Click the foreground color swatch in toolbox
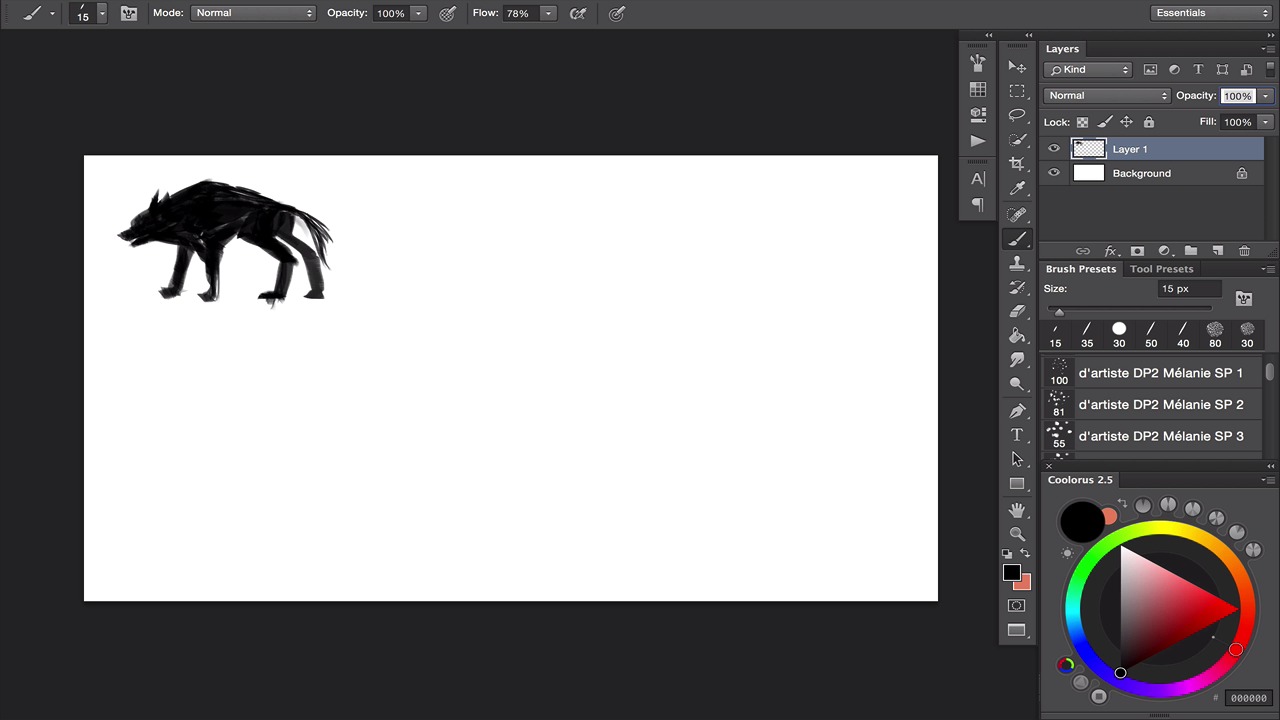This screenshot has width=1280, height=720. tap(1011, 573)
